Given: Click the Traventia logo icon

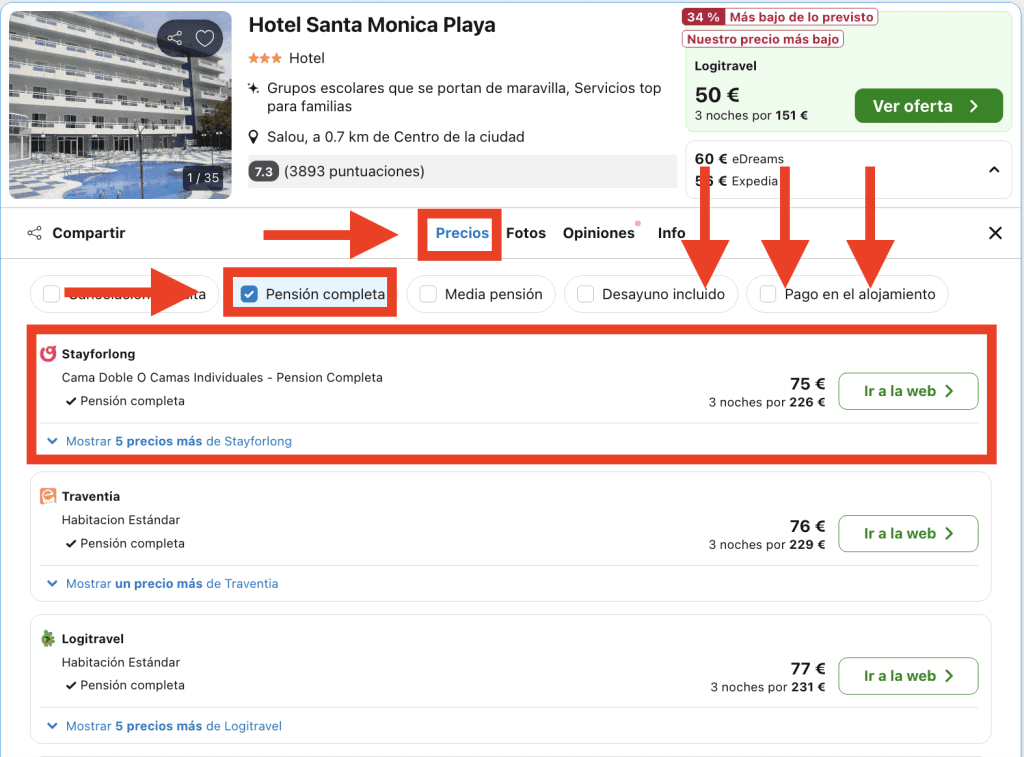Looking at the screenshot, I should click(x=48, y=496).
